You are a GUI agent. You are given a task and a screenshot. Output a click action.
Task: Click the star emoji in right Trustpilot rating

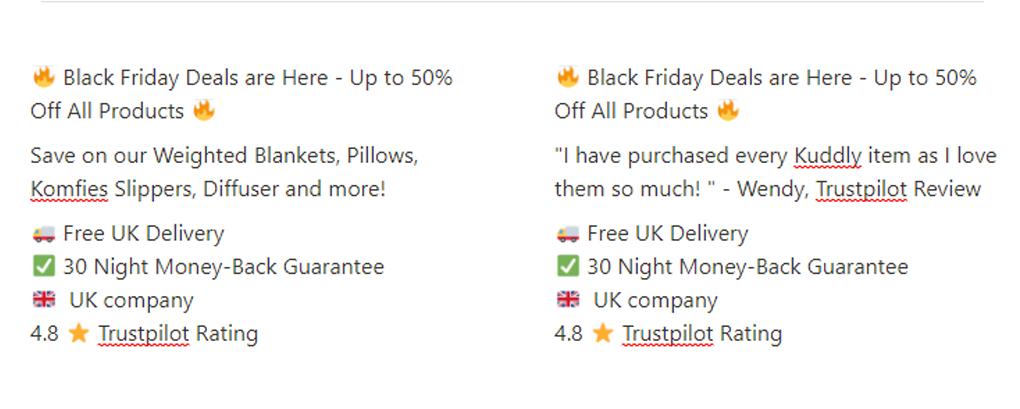pos(602,334)
